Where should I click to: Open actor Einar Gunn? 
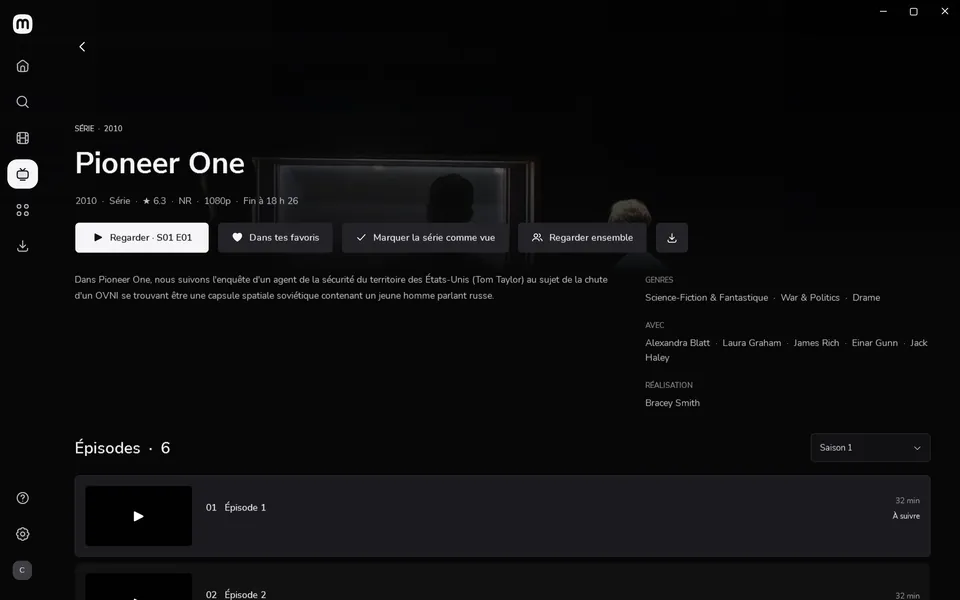[874, 343]
